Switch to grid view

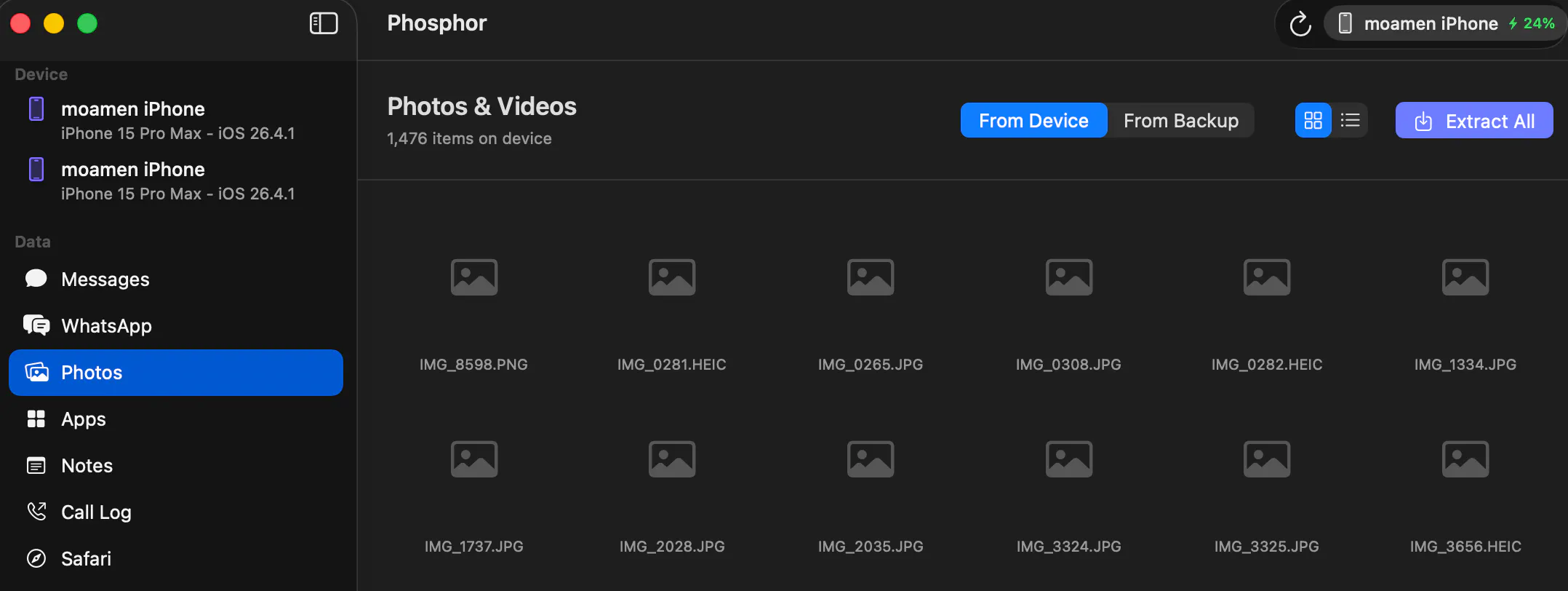click(1313, 120)
